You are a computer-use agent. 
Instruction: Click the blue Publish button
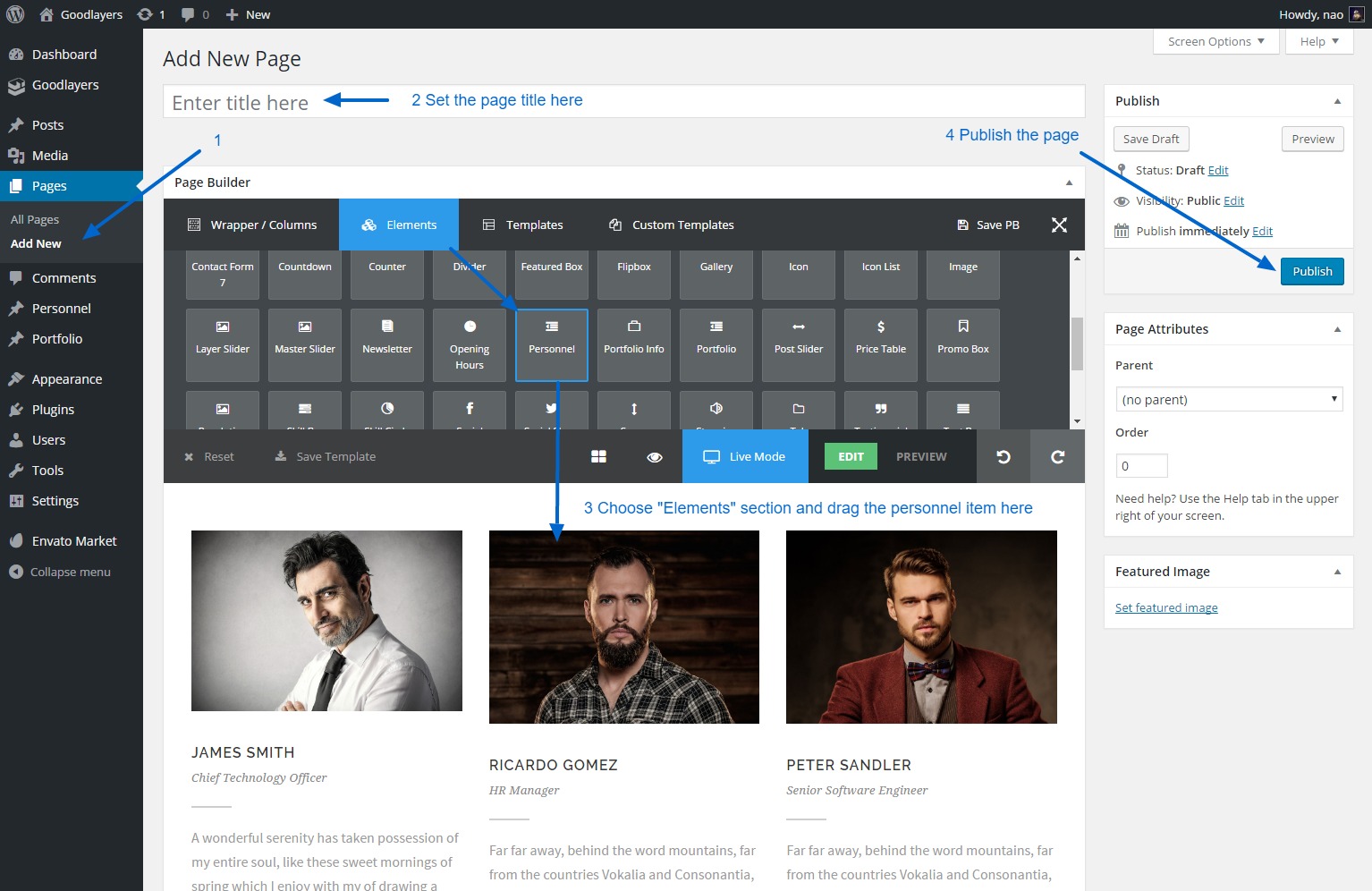point(1312,272)
